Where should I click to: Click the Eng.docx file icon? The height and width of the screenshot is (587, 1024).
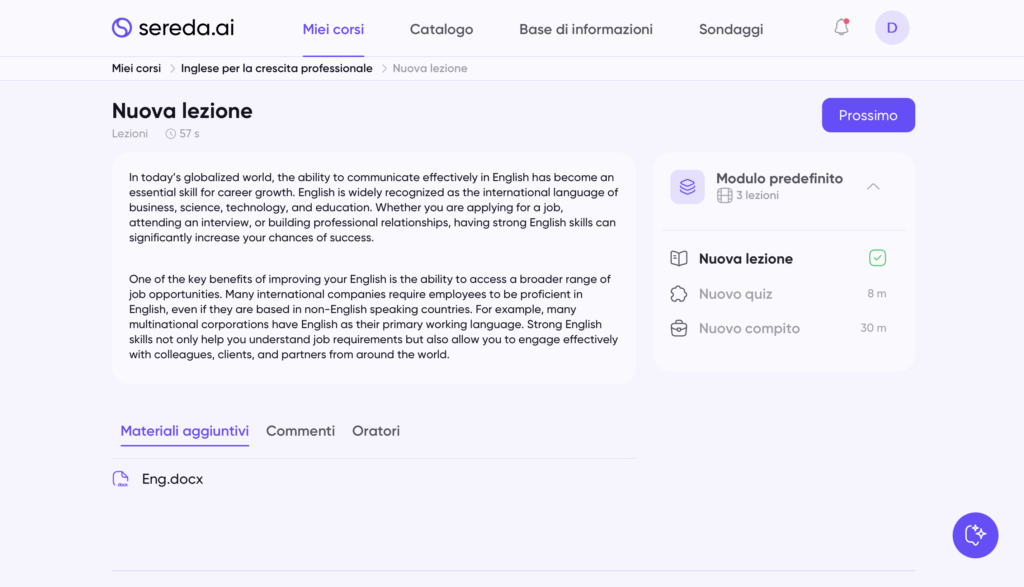[x=121, y=479]
